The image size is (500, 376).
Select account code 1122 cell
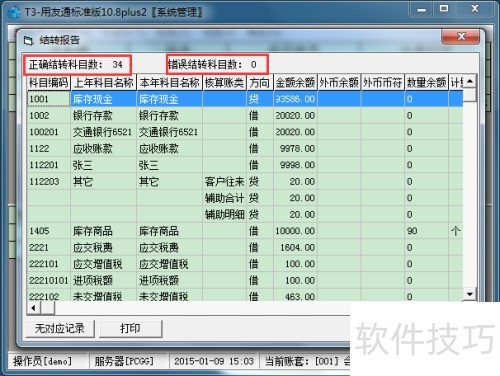[x=49, y=148]
